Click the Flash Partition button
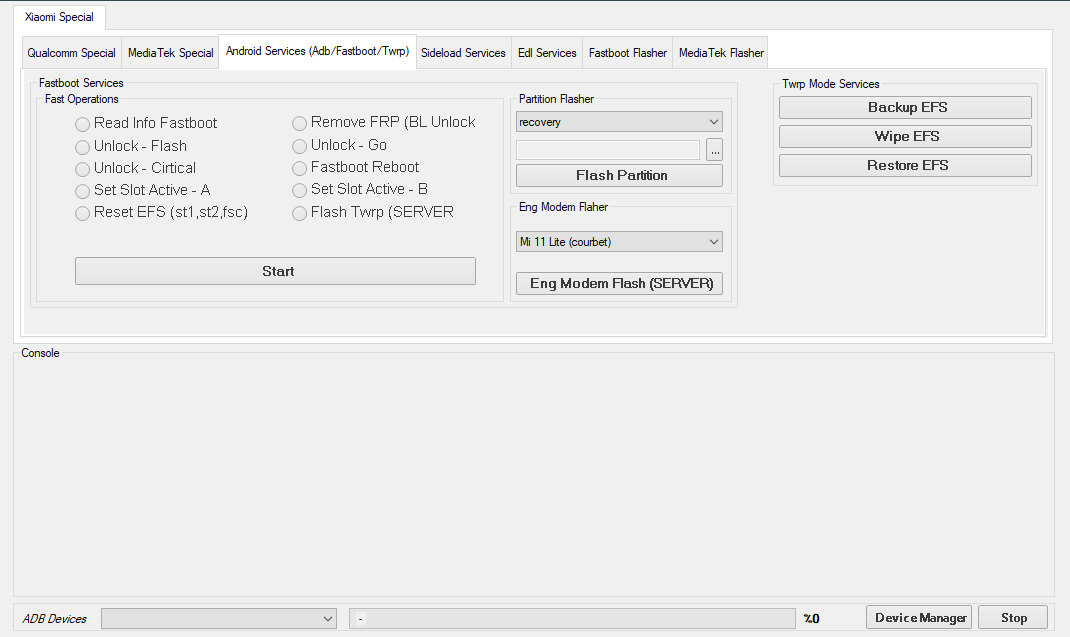 click(x=618, y=175)
